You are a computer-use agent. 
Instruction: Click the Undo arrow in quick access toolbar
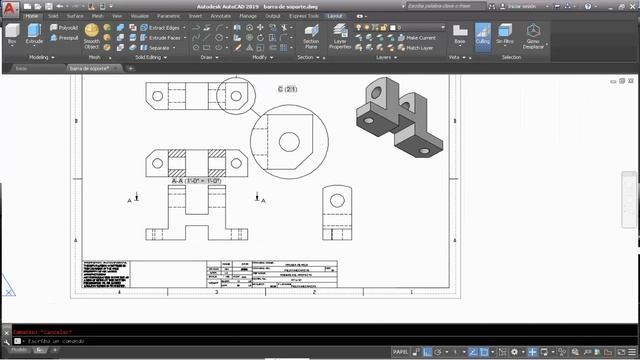coord(60,7)
